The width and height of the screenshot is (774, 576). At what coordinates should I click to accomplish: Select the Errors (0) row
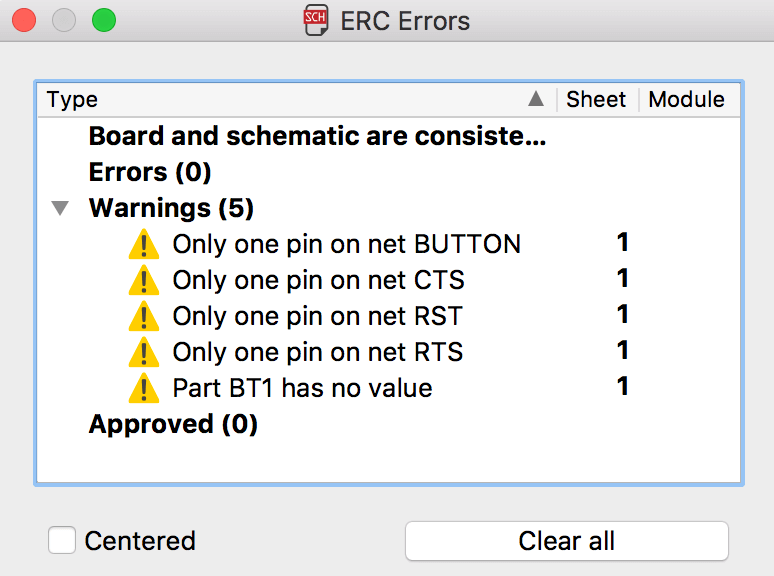(150, 172)
